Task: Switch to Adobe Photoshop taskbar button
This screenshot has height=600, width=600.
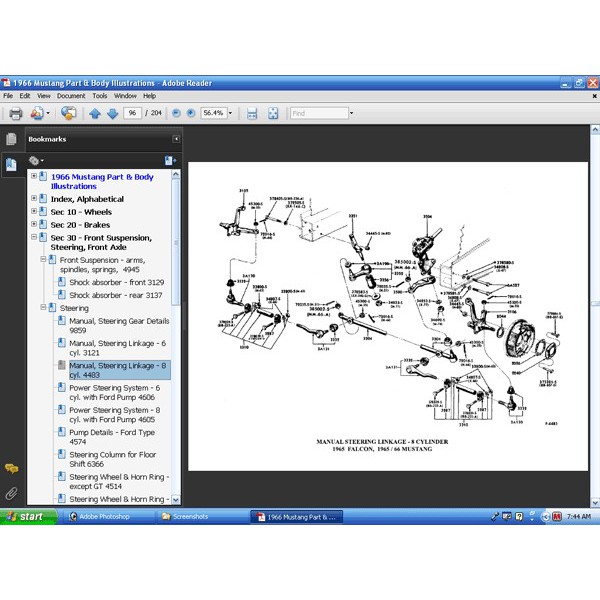Action: point(107,517)
